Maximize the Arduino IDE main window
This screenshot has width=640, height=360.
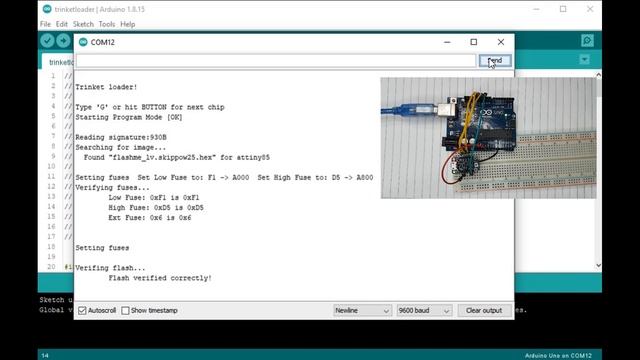(x=563, y=9)
